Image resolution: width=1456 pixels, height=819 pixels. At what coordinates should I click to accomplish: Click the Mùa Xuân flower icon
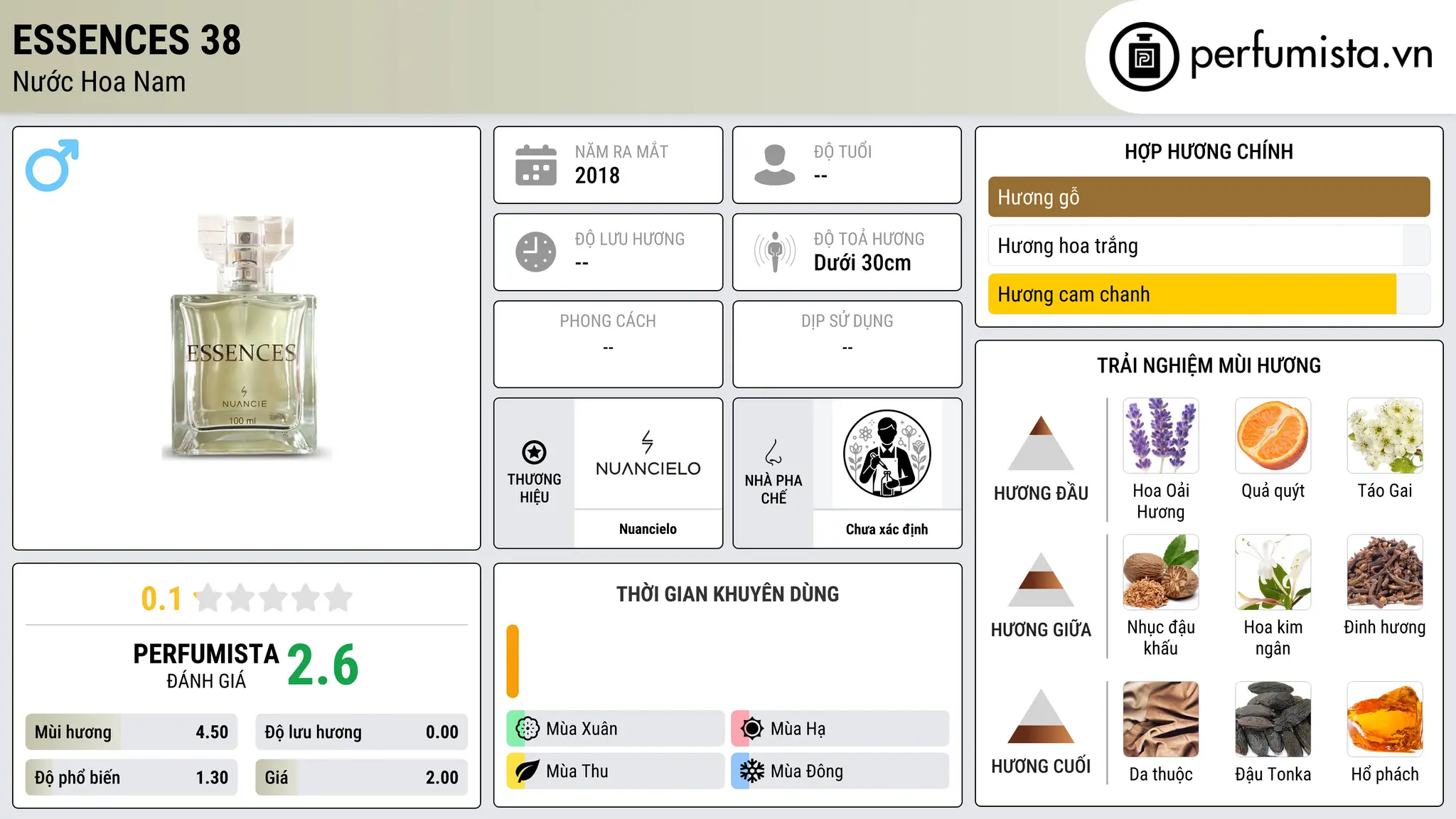coord(528,729)
